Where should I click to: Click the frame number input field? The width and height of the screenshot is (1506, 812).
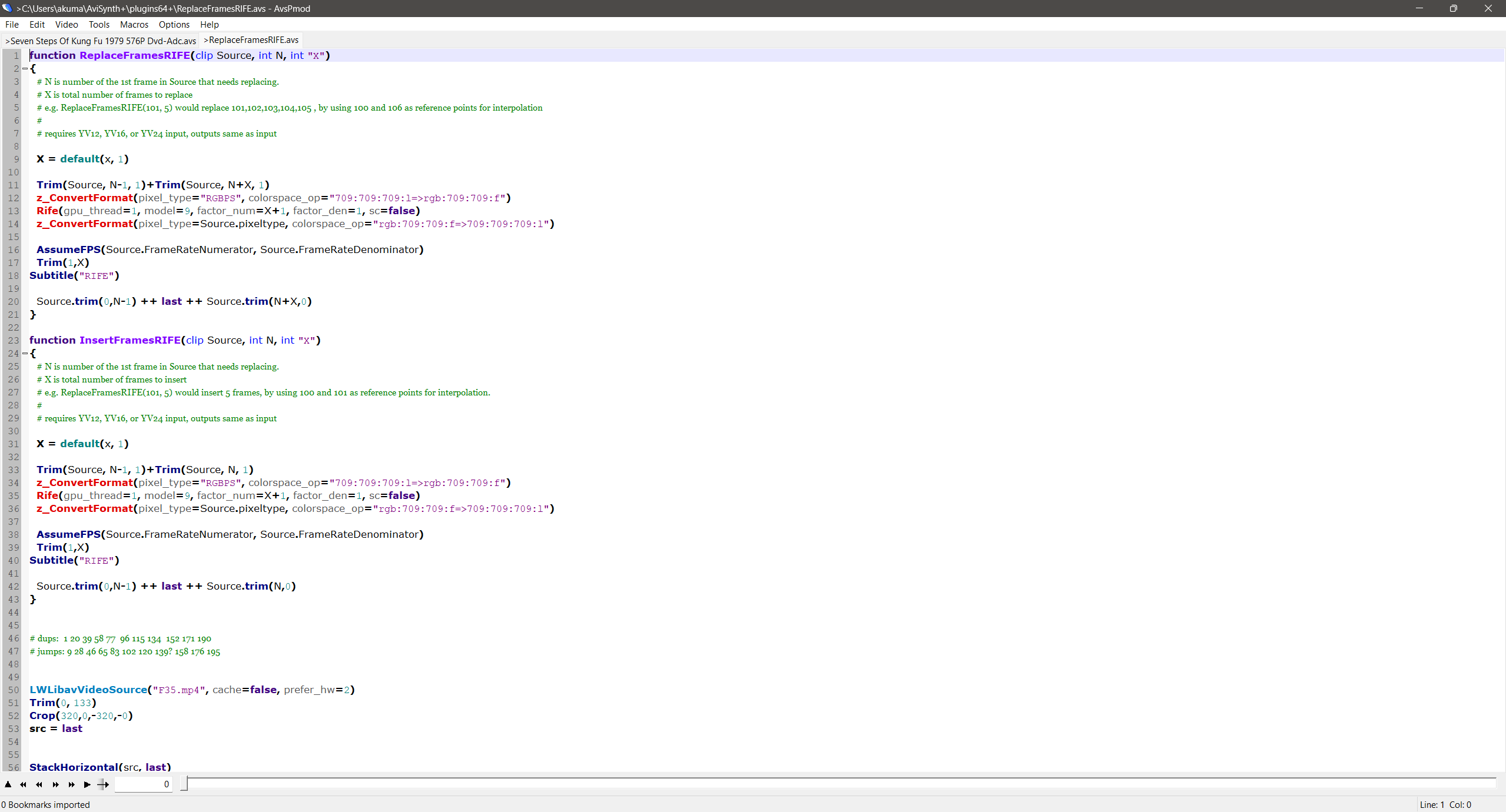pos(143,784)
